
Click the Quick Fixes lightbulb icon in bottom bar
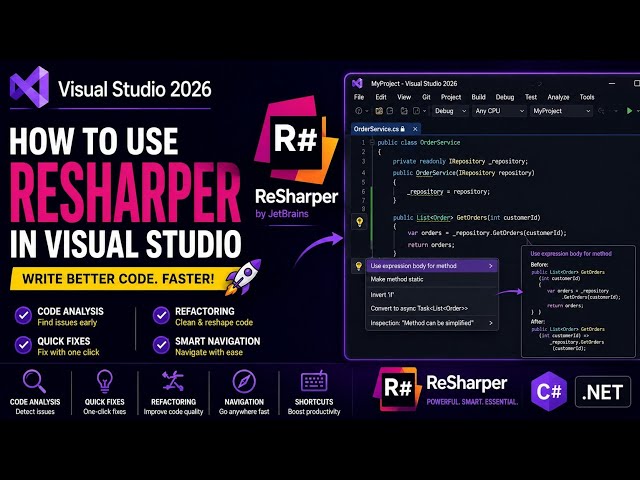[104, 381]
